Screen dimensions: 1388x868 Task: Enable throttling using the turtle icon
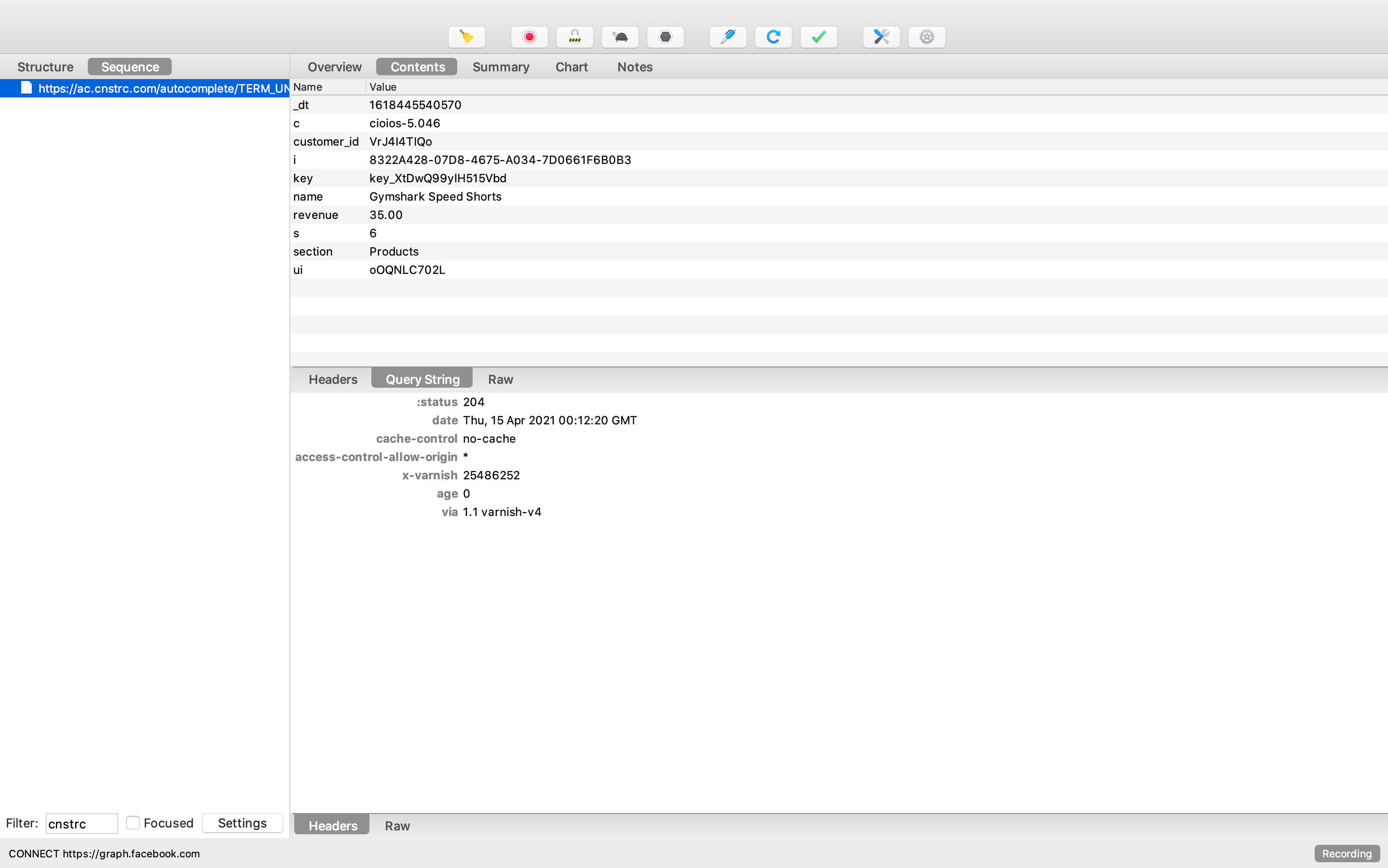point(619,37)
